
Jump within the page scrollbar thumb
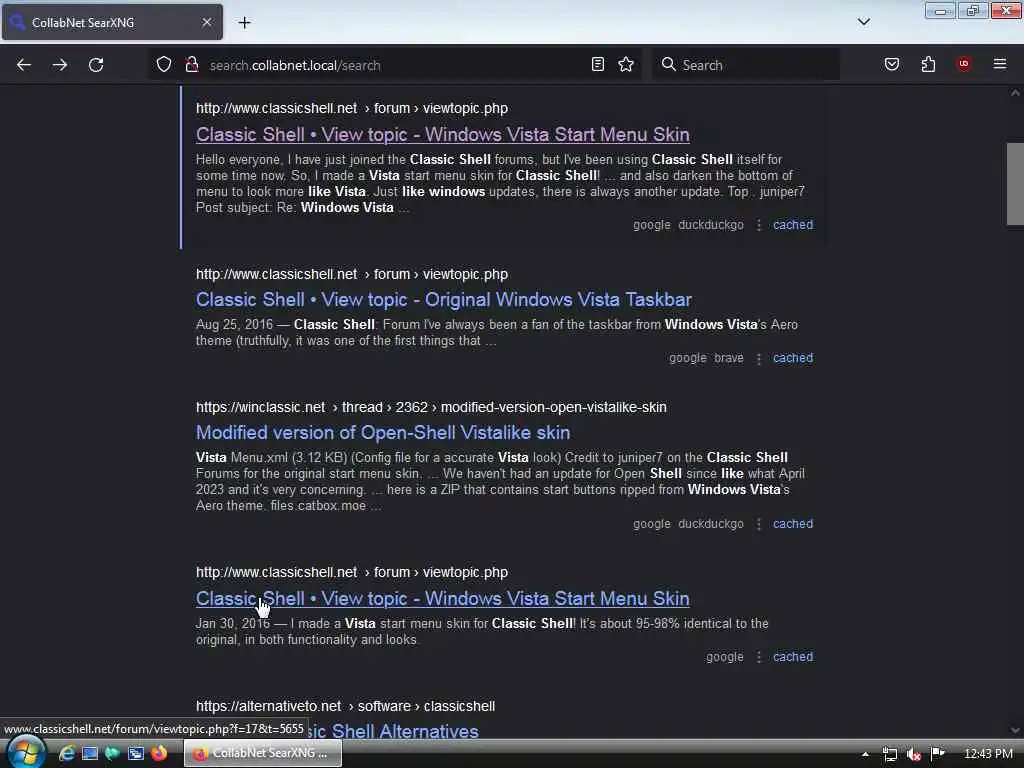click(1015, 184)
